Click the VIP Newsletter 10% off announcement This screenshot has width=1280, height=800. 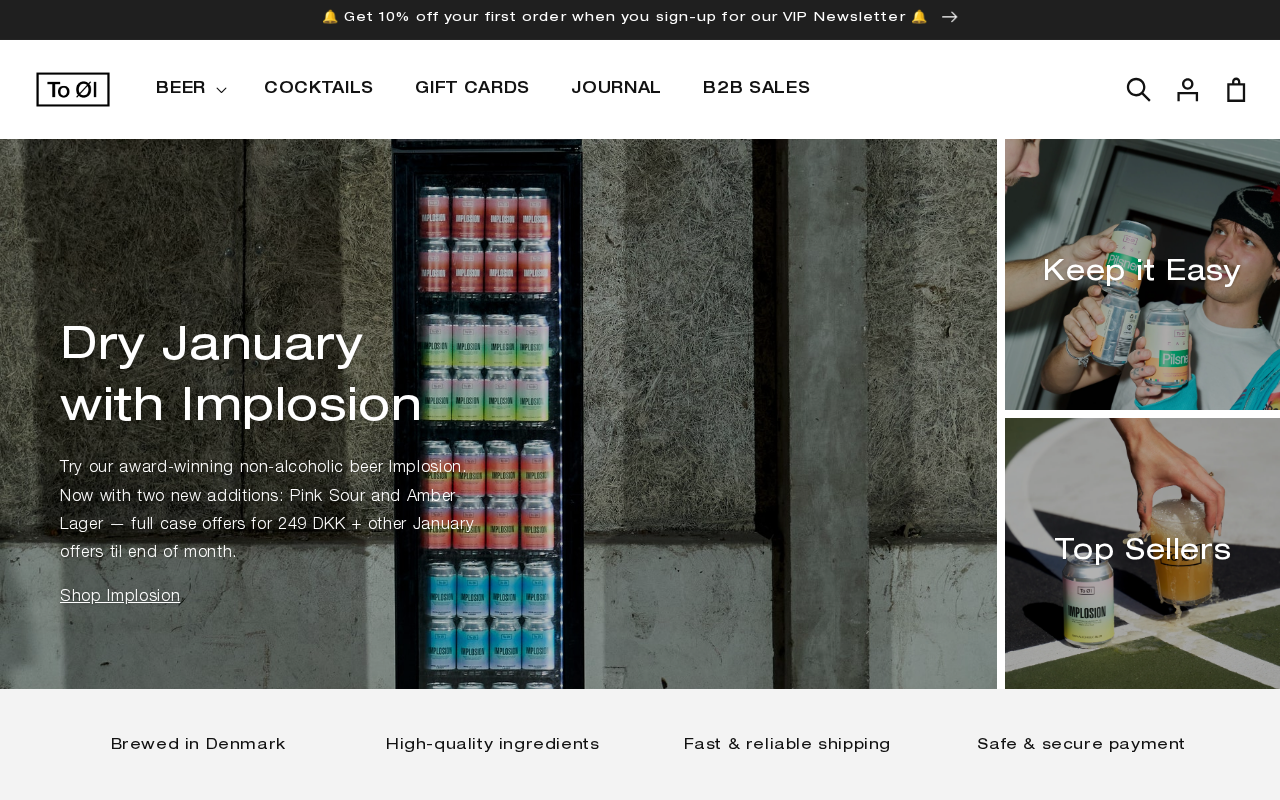coord(625,17)
